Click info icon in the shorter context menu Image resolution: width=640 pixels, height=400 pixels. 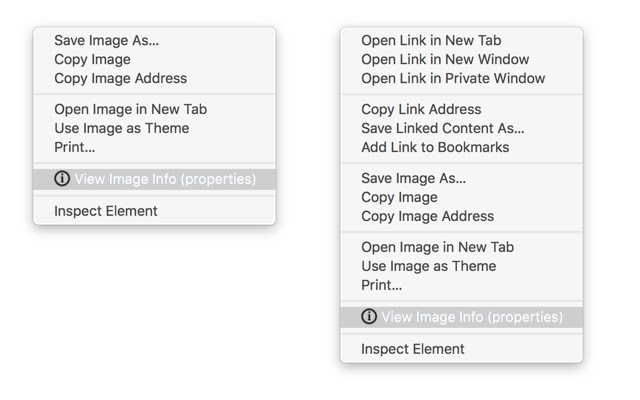pos(62,179)
